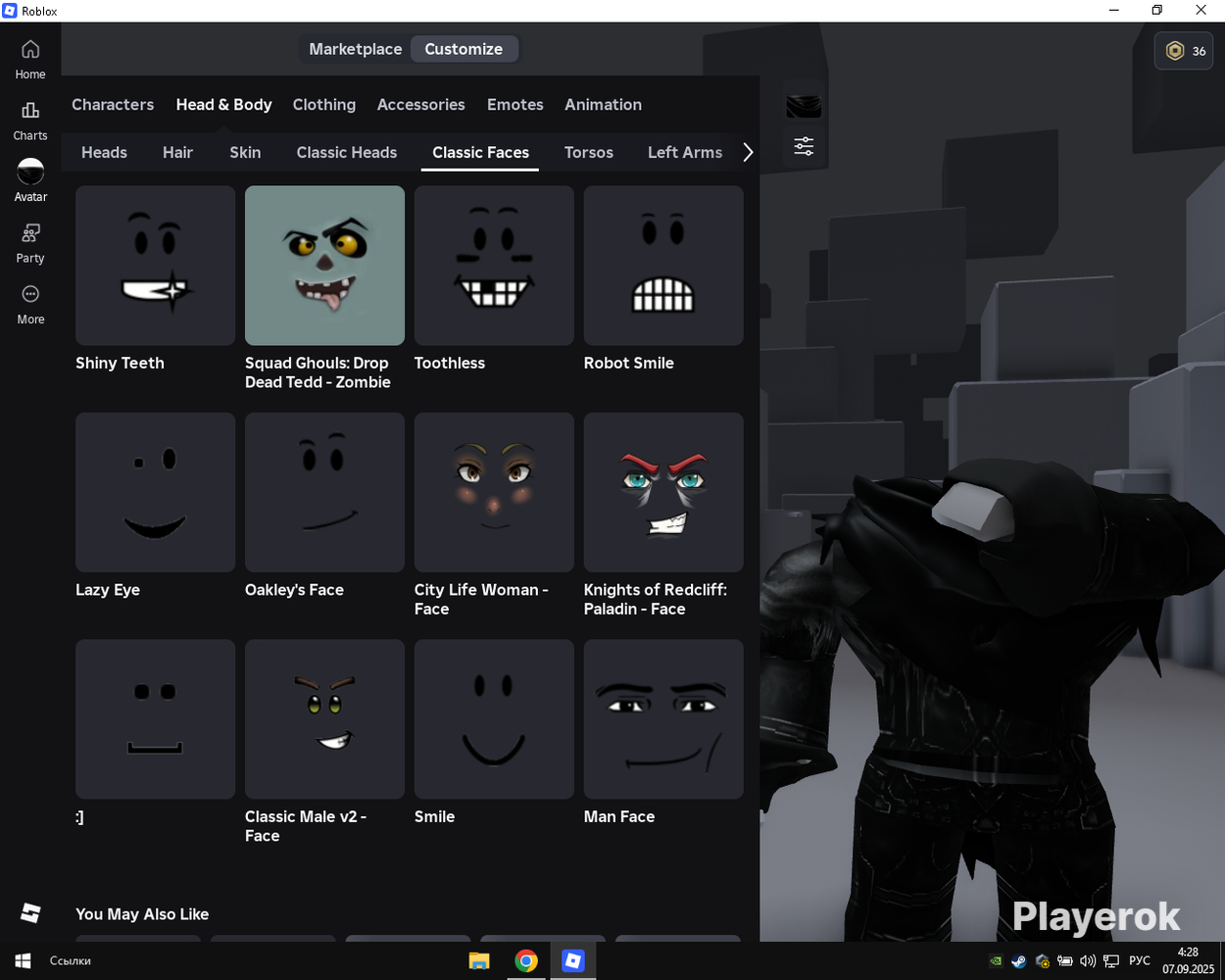Click the 'Shiny Teeth' item label
This screenshot has width=1225, height=980.
[120, 363]
